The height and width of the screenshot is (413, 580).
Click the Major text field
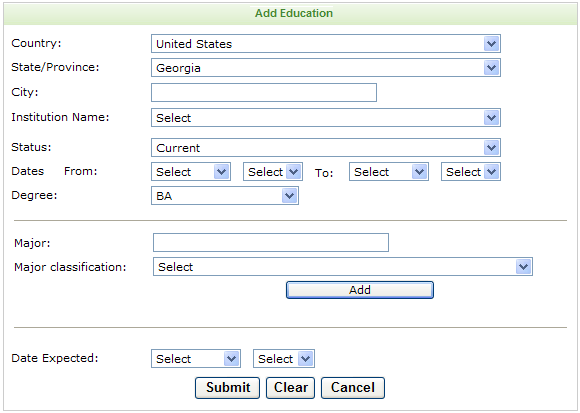pos(271,243)
